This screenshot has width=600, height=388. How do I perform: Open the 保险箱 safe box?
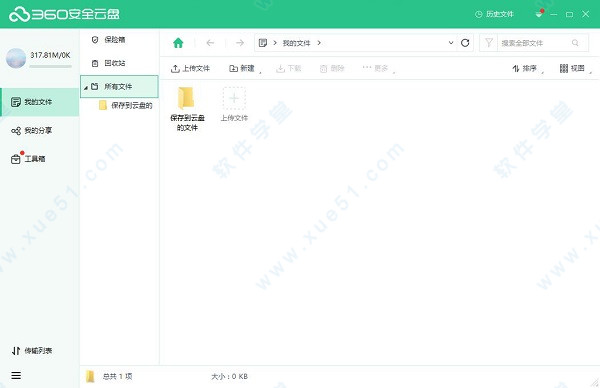[109, 40]
